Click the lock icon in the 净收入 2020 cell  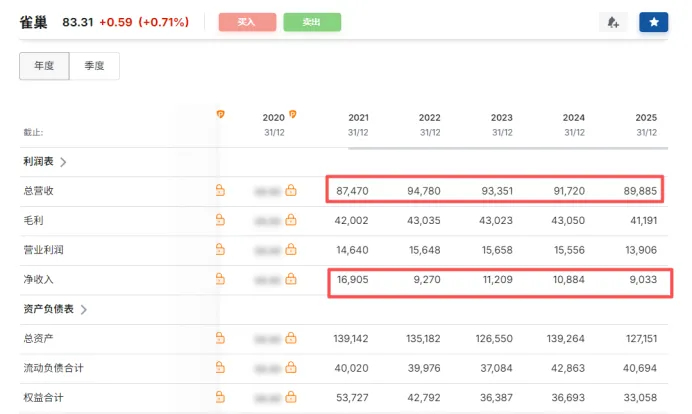click(x=291, y=280)
